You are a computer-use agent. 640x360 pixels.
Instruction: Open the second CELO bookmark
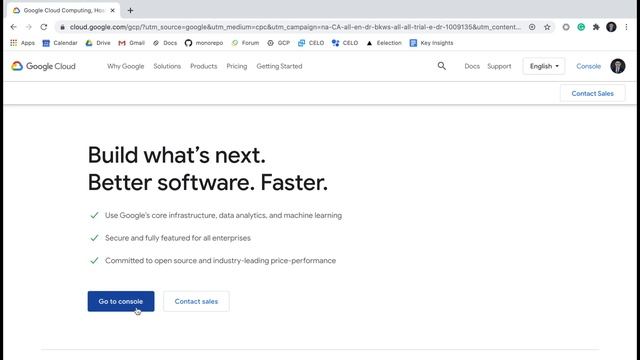coord(345,43)
